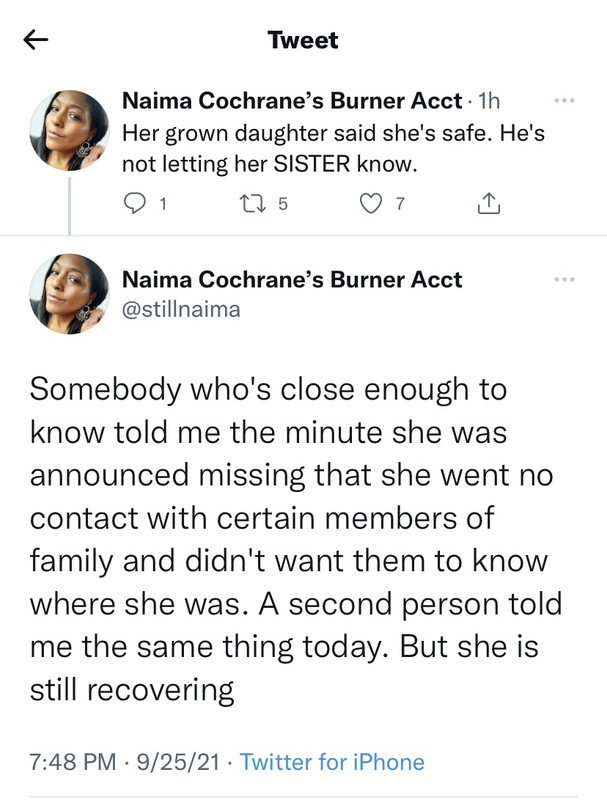Image resolution: width=607 pixels, height=800 pixels.
Task: Like the parent tweet with heart icon
Action: click(371, 205)
